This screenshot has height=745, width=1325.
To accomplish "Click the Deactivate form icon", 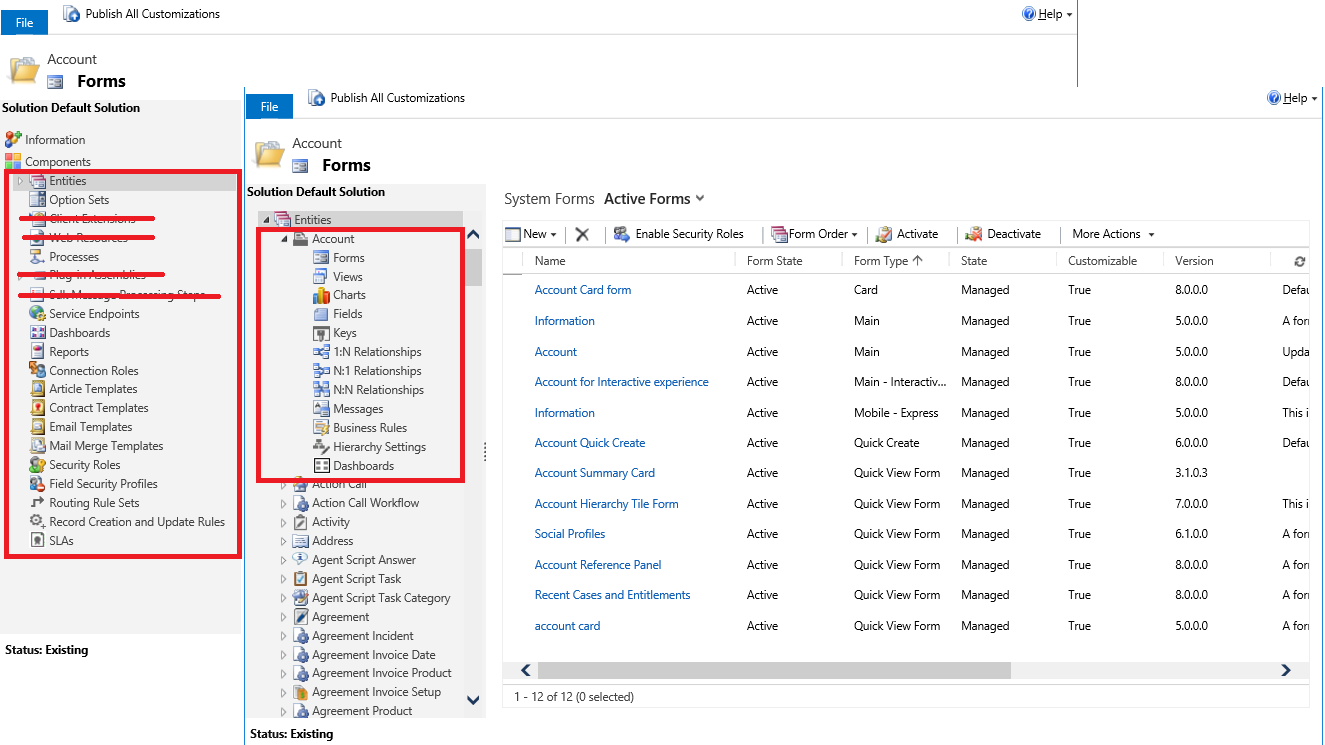I will 974,234.
